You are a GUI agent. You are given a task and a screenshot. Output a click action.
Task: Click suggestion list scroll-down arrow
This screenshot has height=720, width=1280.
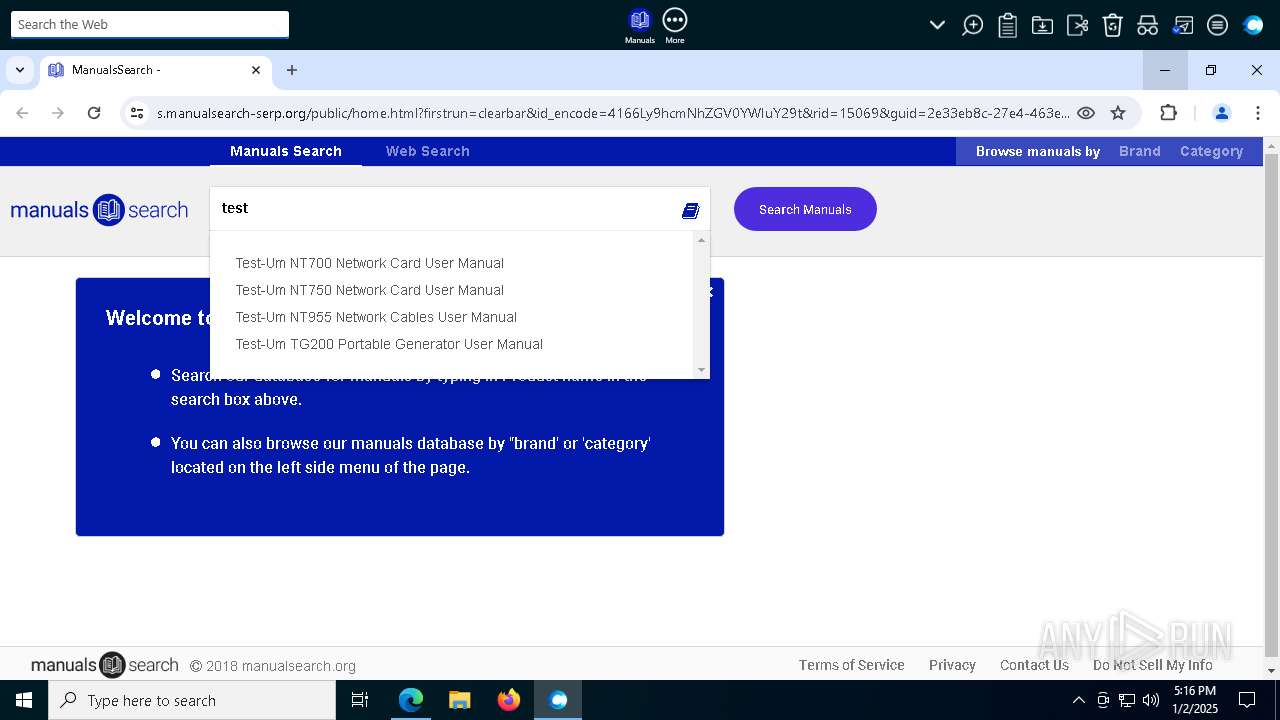[701, 370]
